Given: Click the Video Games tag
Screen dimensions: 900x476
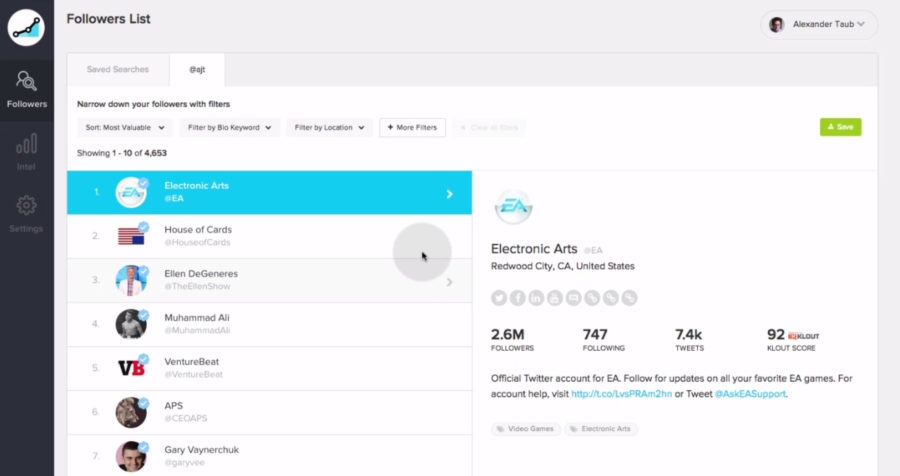Looking at the screenshot, I should point(525,429).
